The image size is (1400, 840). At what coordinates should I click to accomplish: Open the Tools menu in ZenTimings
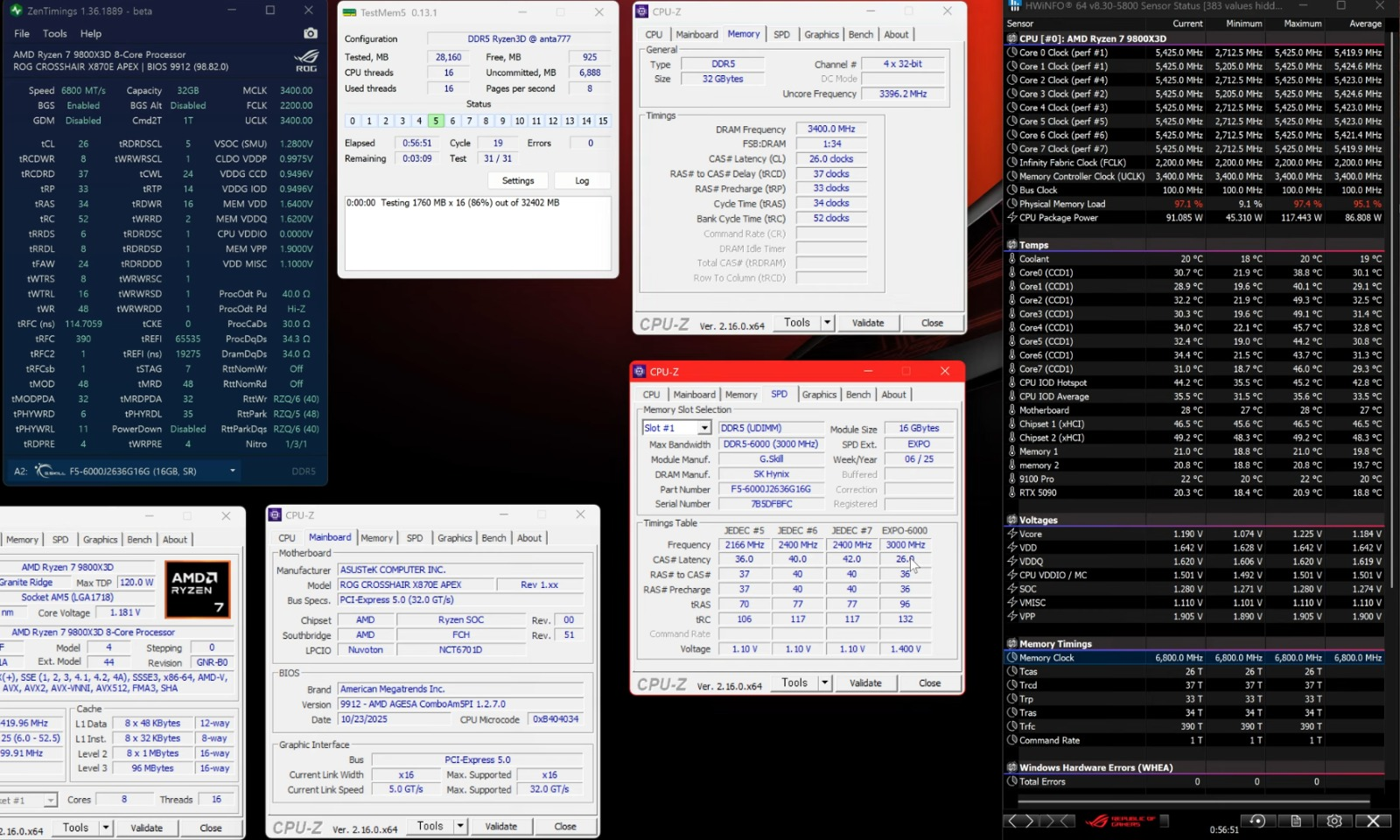55,33
